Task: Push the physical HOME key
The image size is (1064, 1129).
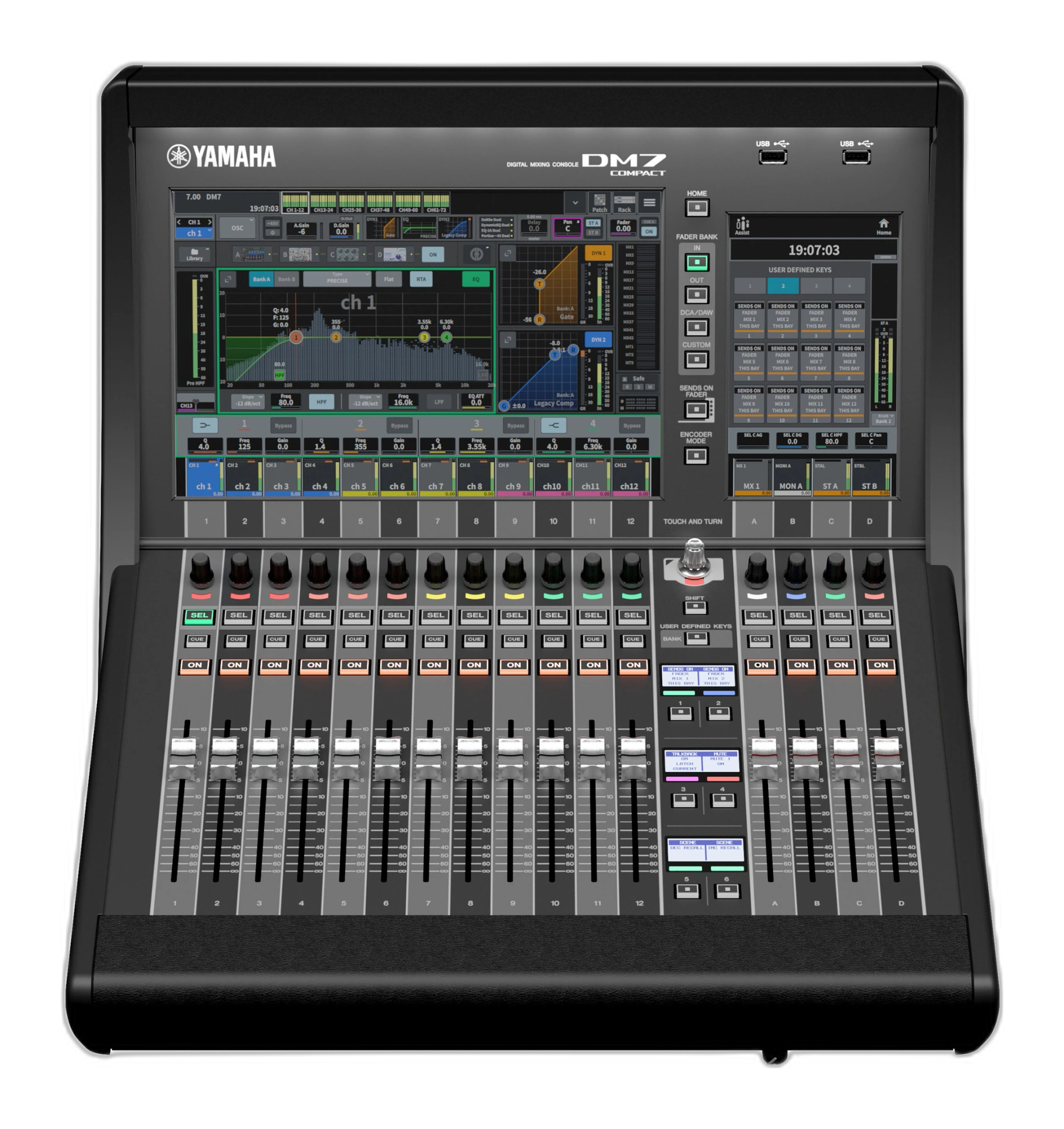Action: [x=697, y=208]
